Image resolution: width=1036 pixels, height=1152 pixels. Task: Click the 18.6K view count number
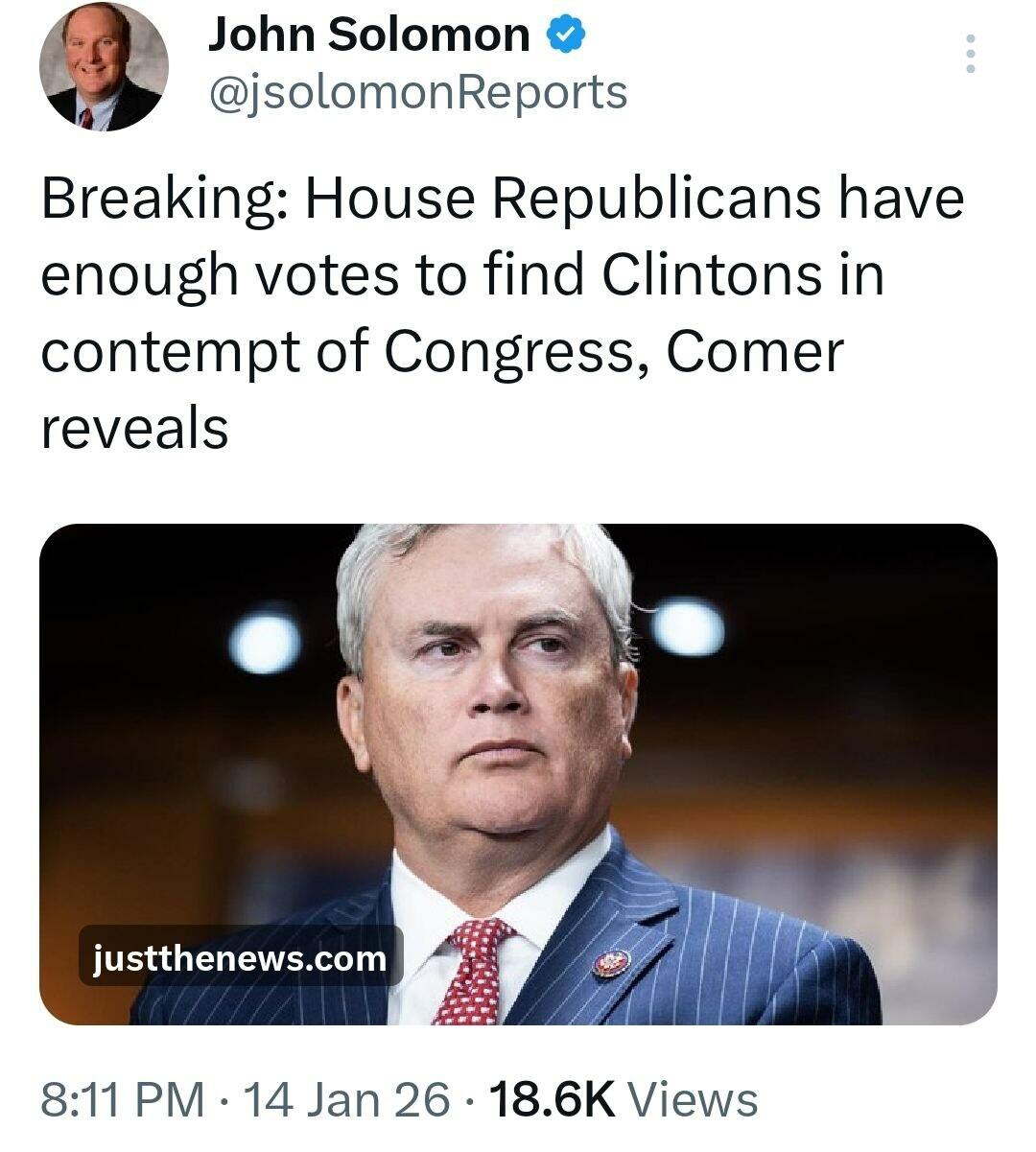(553, 1098)
